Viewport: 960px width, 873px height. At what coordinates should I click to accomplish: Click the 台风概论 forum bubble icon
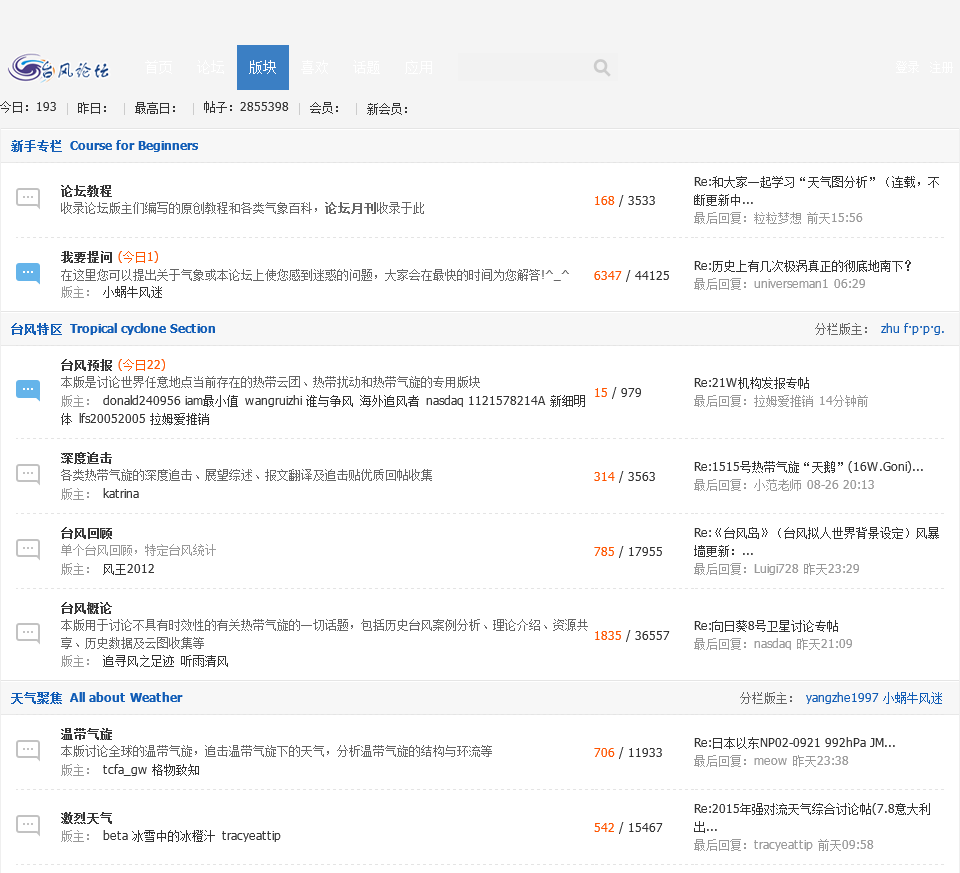tap(28, 633)
